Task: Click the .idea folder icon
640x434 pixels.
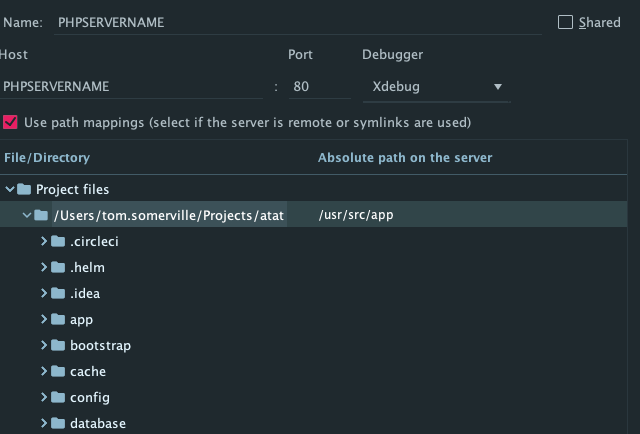Action: pyautogui.click(x=58, y=293)
